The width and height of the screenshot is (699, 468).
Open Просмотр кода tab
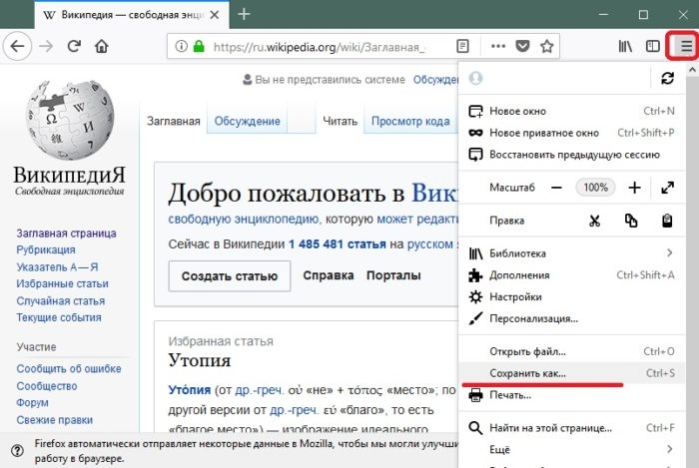click(x=411, y=121)
